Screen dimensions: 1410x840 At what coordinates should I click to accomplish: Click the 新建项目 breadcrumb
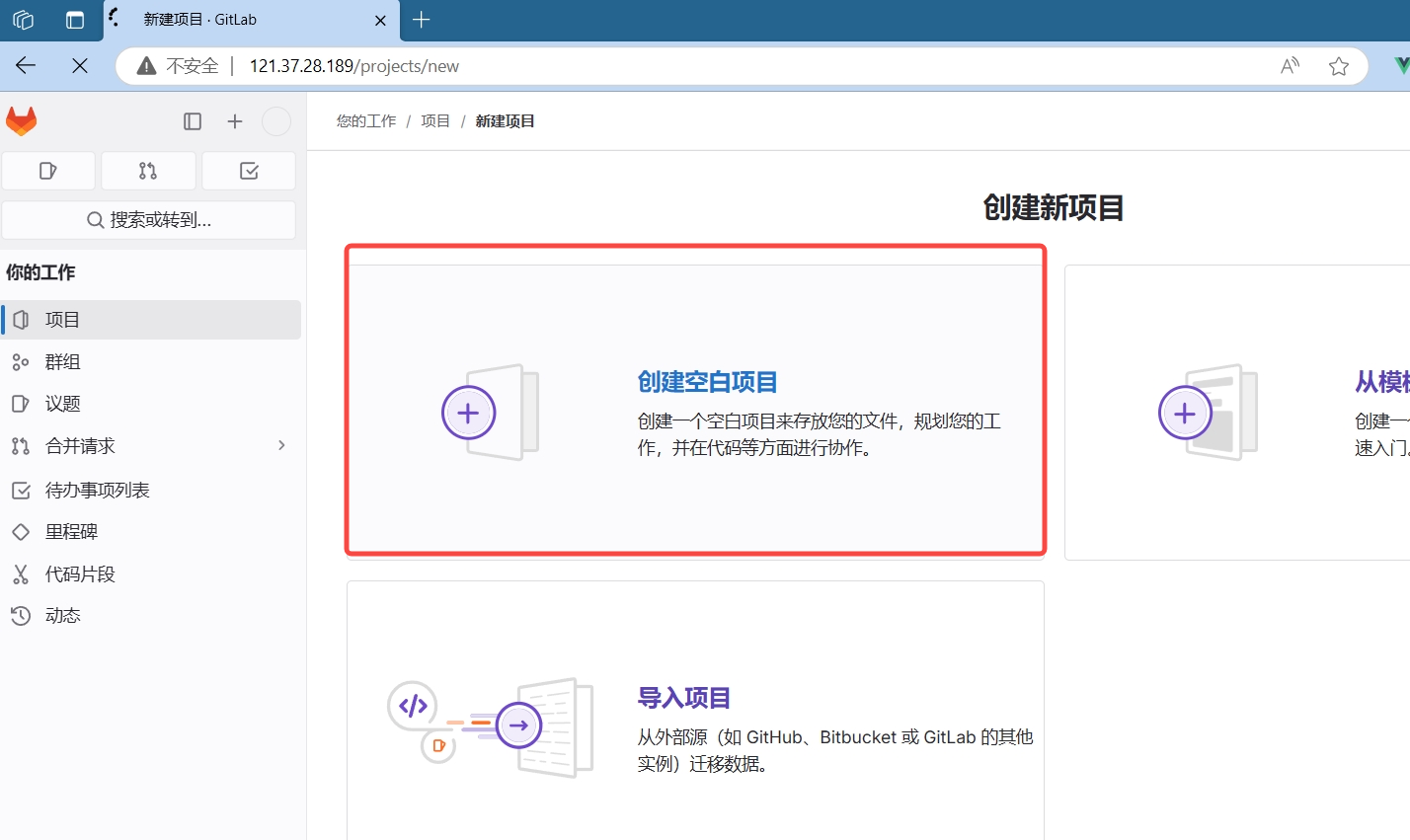click(x=506, y=121)
